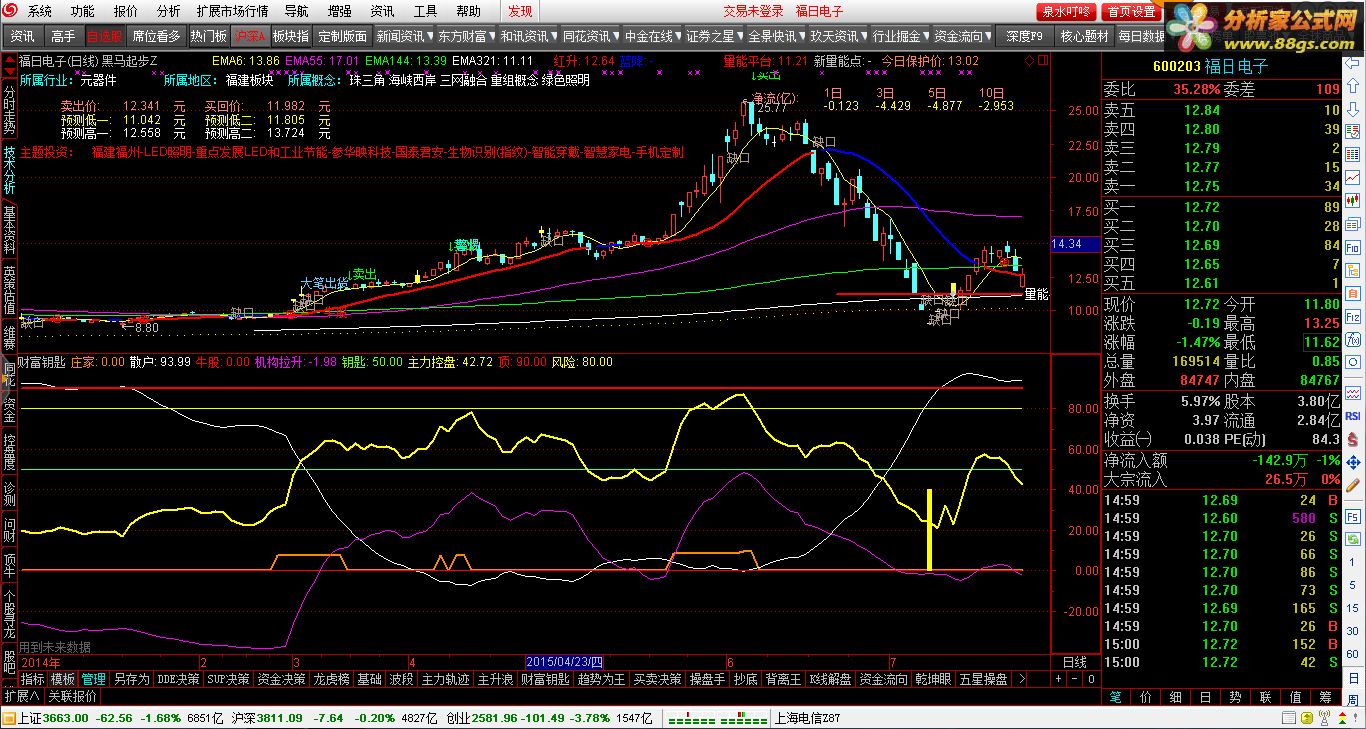Select 基本资料 side tab
This screenshot has width=1366, height=729.
9,230
